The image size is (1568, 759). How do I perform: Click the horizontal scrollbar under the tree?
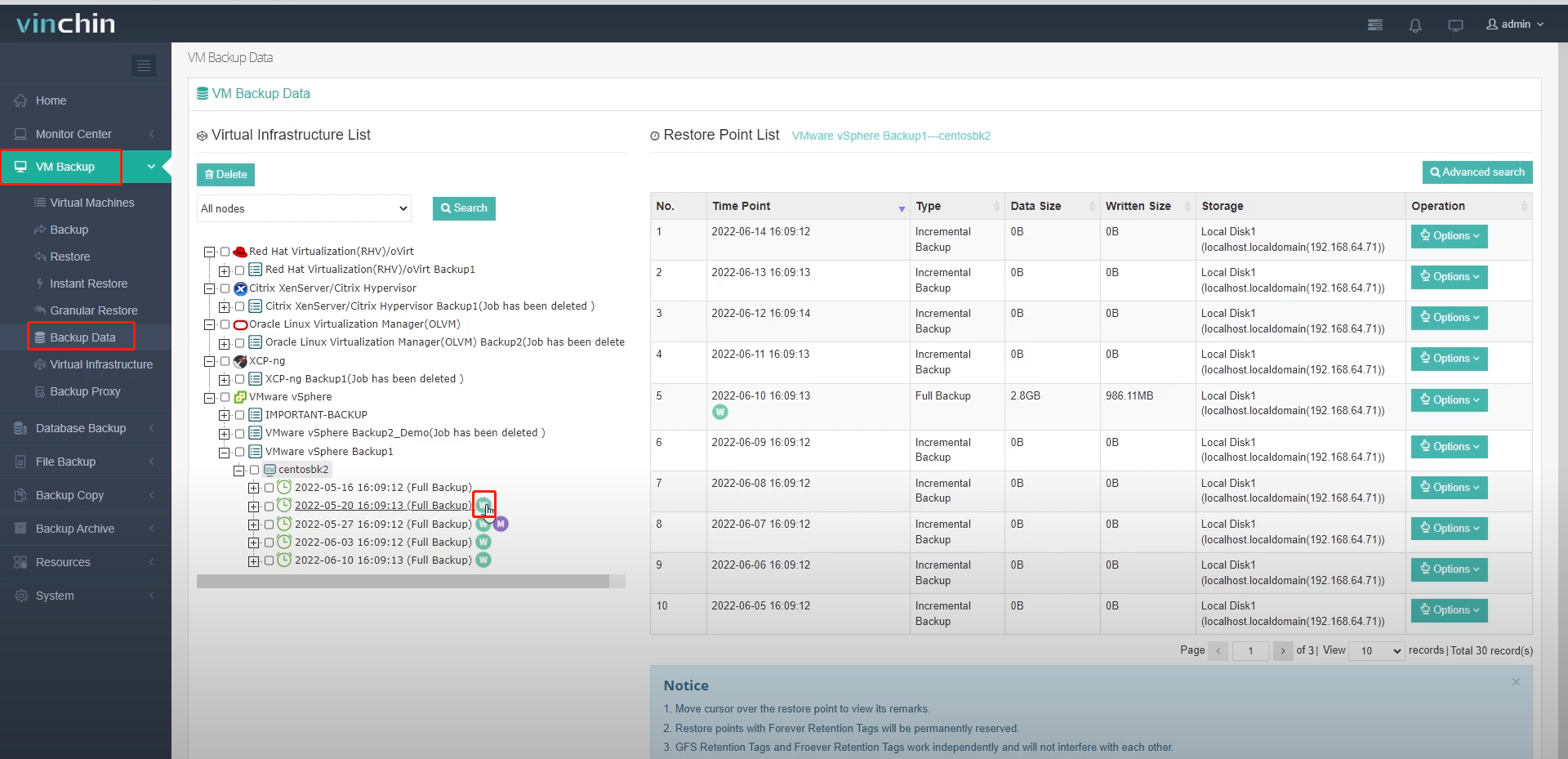click(403, 581)
